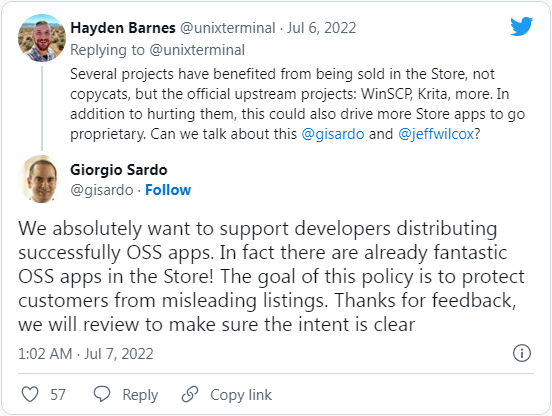Image resolution: width=552 pixels, height=416 pixels.
Task: Like the tweet with heart icon
Action: (30, 394)
